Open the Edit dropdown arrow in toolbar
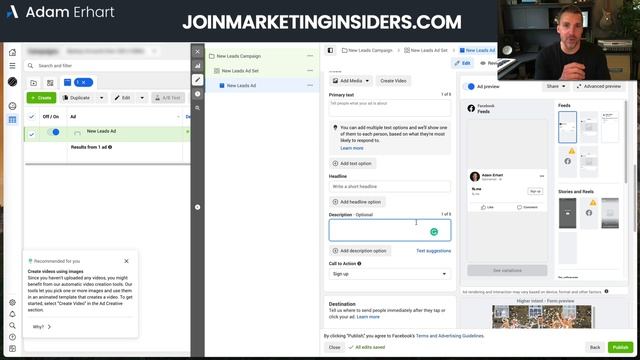Image resolution: width=640 pixels, height=360 pixels. (x=142, y=98)
